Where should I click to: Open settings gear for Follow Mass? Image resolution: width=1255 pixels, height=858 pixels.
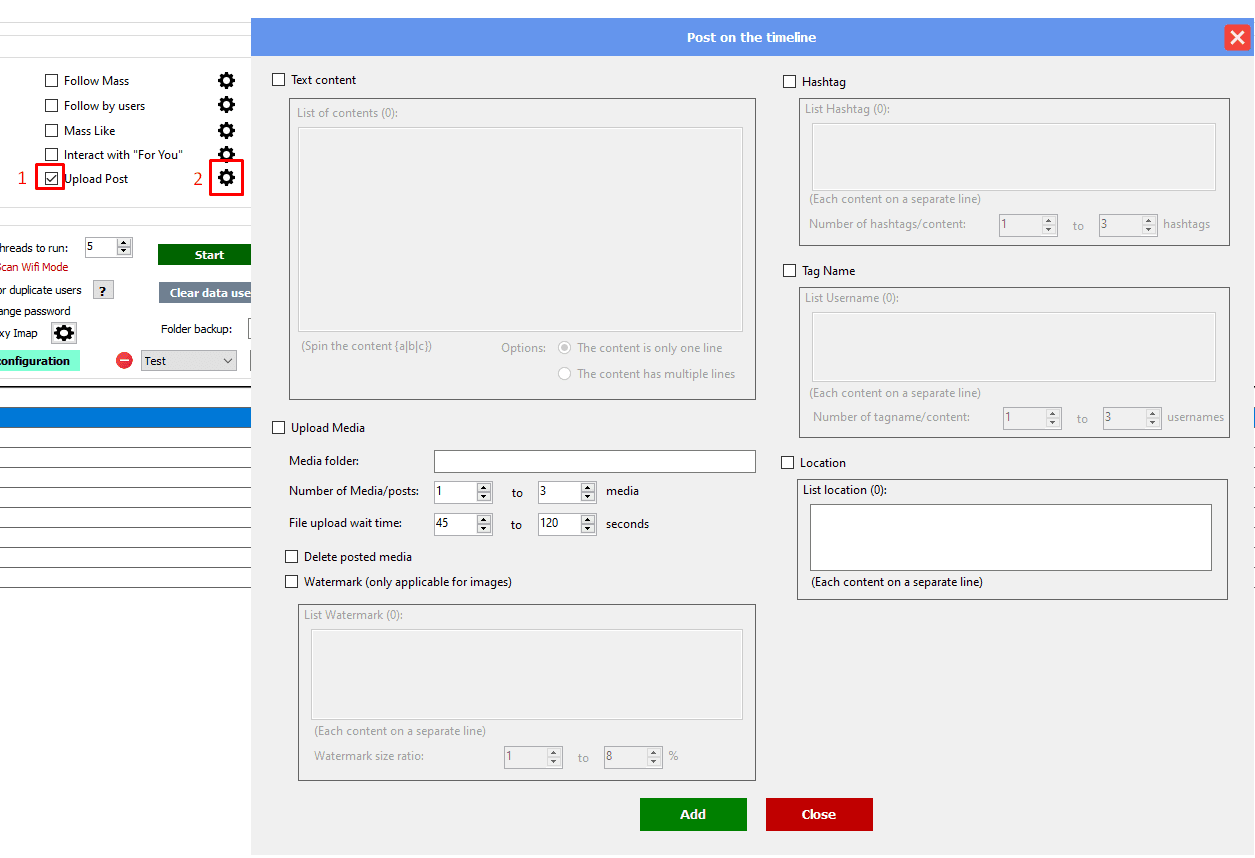pyautogui.click(x=227, y=81)
